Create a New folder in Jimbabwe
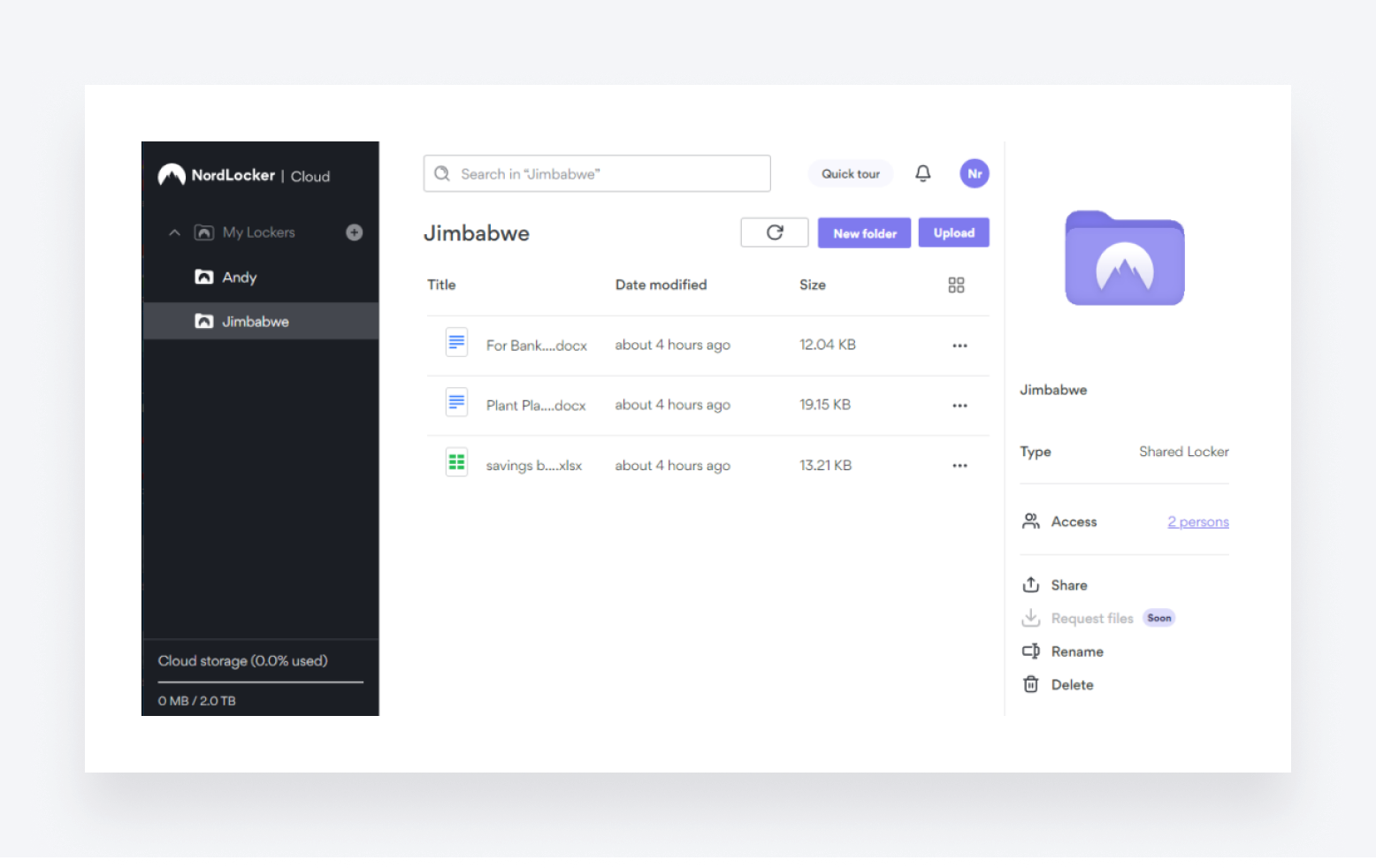Image resolution: width=1376 pixels, height=868 pixels. 864,232
